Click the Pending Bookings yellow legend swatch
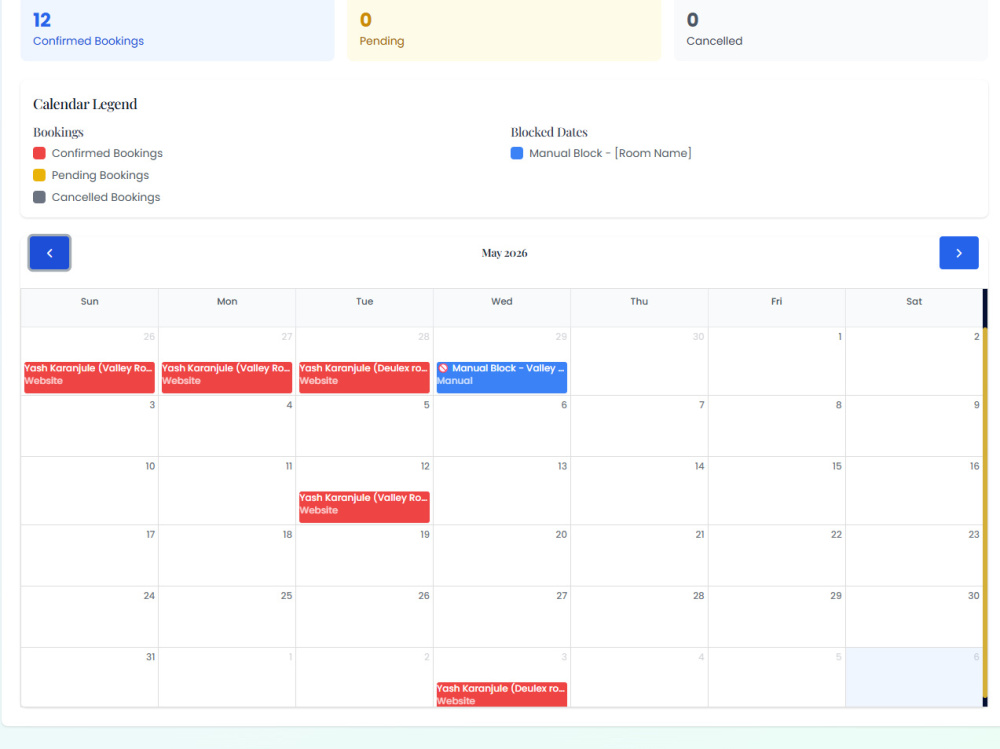This screenshot has height=749, width=1000. tap(39, 175)
